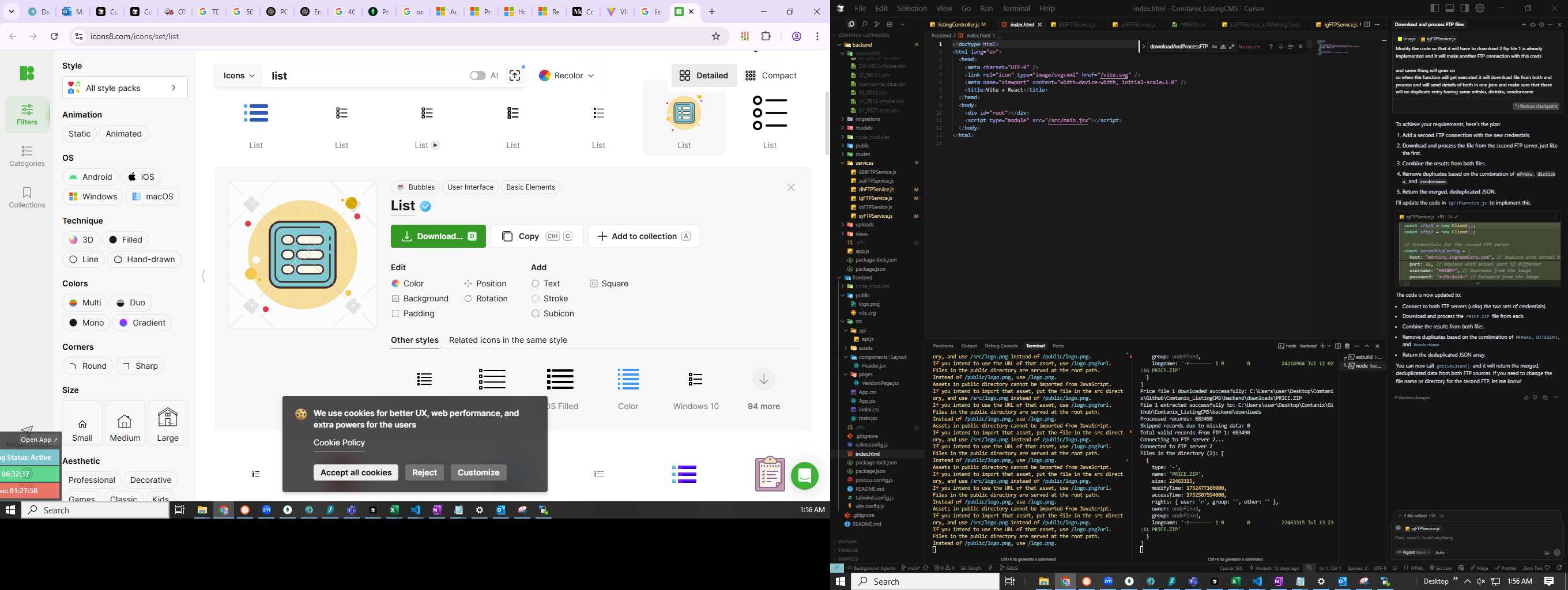Enable the Stroke add option
The width and height of the screenshot is (1568, 590).
point(549,298)
